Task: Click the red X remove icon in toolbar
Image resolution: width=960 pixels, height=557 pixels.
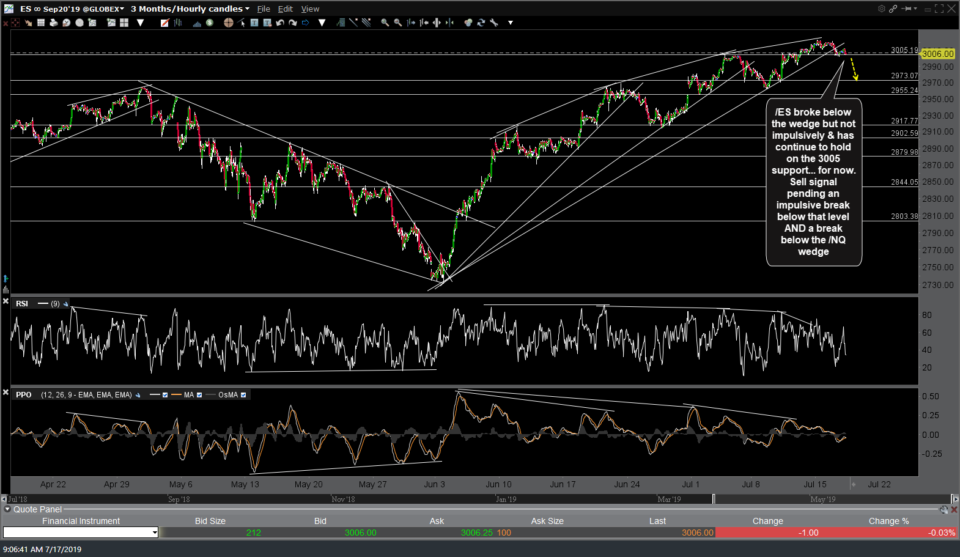Action: [6, 23]
